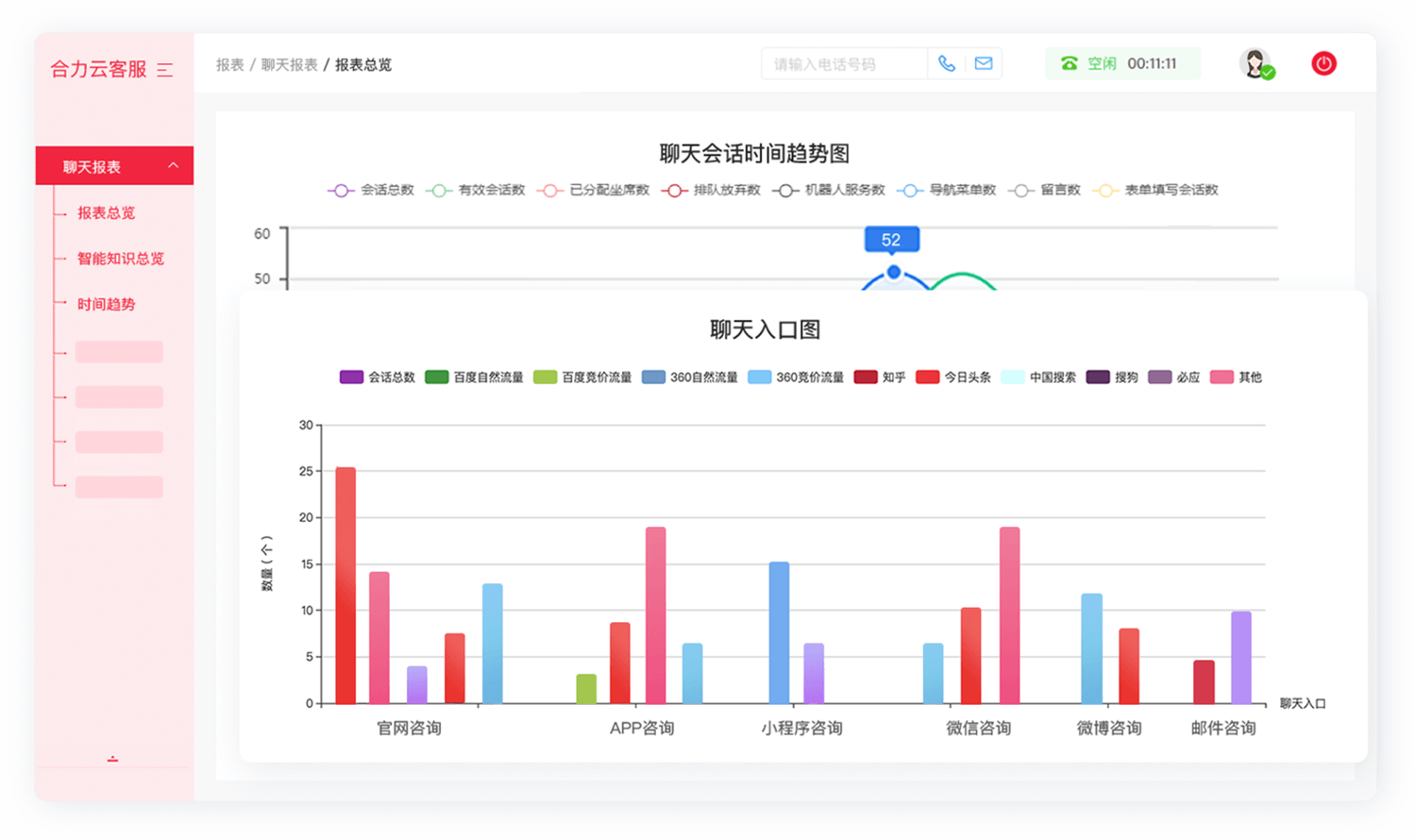Click the phone call icon beside the number input
Screen dimensions: 1416x840
[947, 63]
